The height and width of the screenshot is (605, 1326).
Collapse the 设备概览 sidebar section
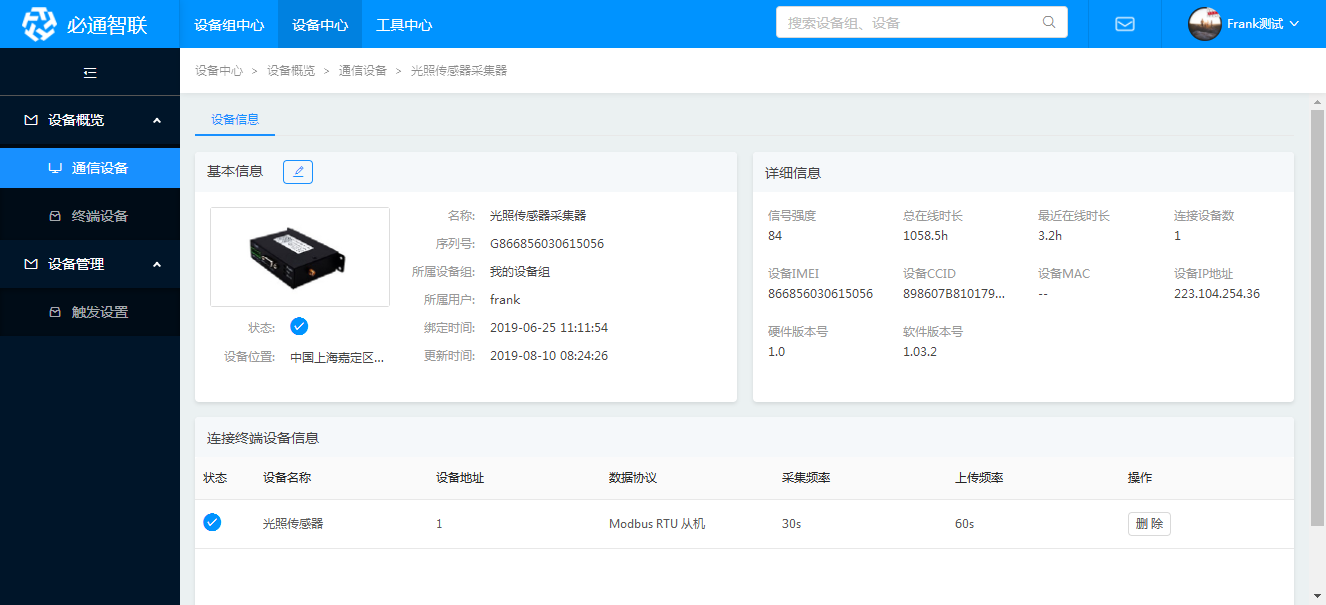157,120
